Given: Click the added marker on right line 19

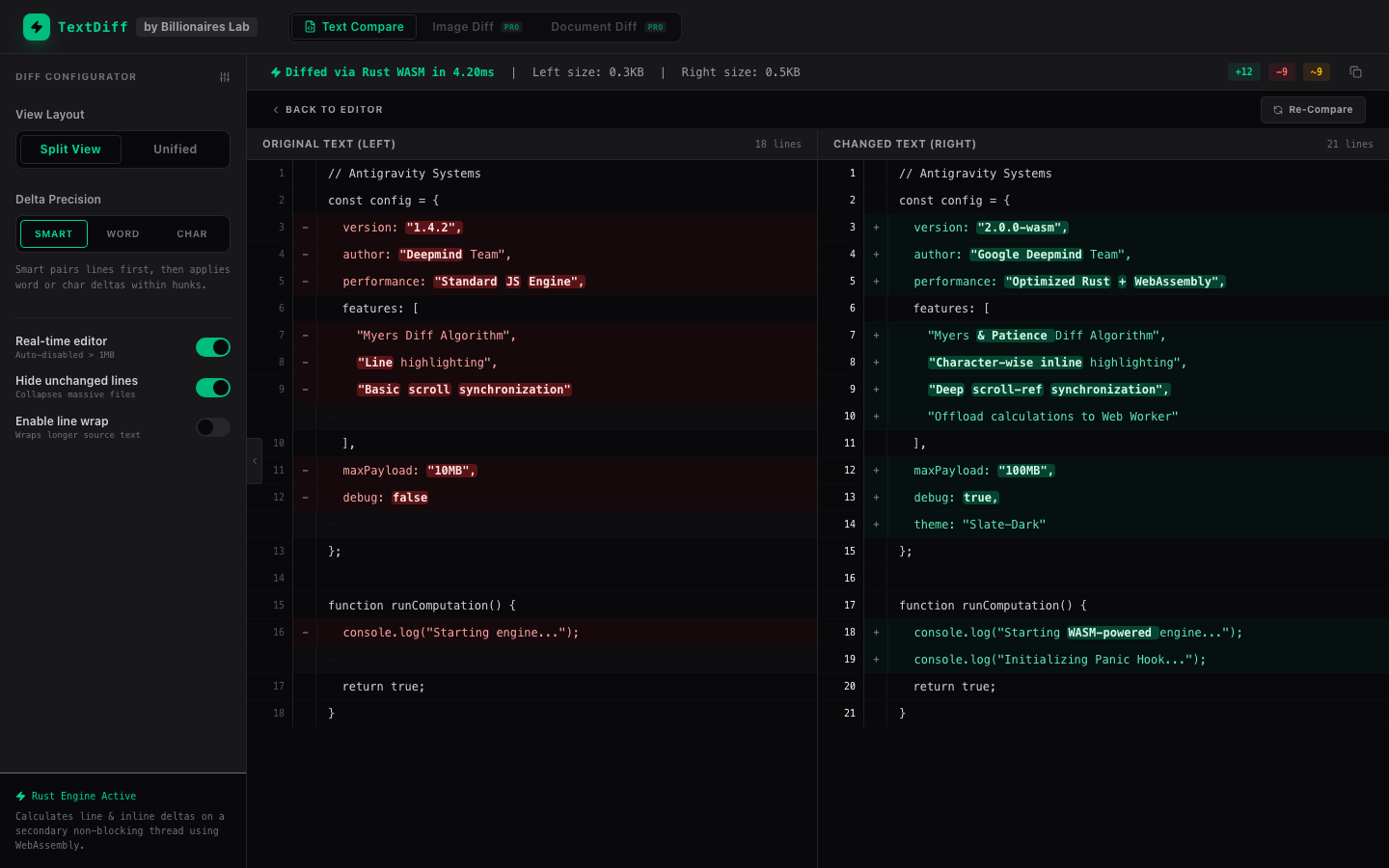Looking at the screenshot, I should (x=876, y=660).
